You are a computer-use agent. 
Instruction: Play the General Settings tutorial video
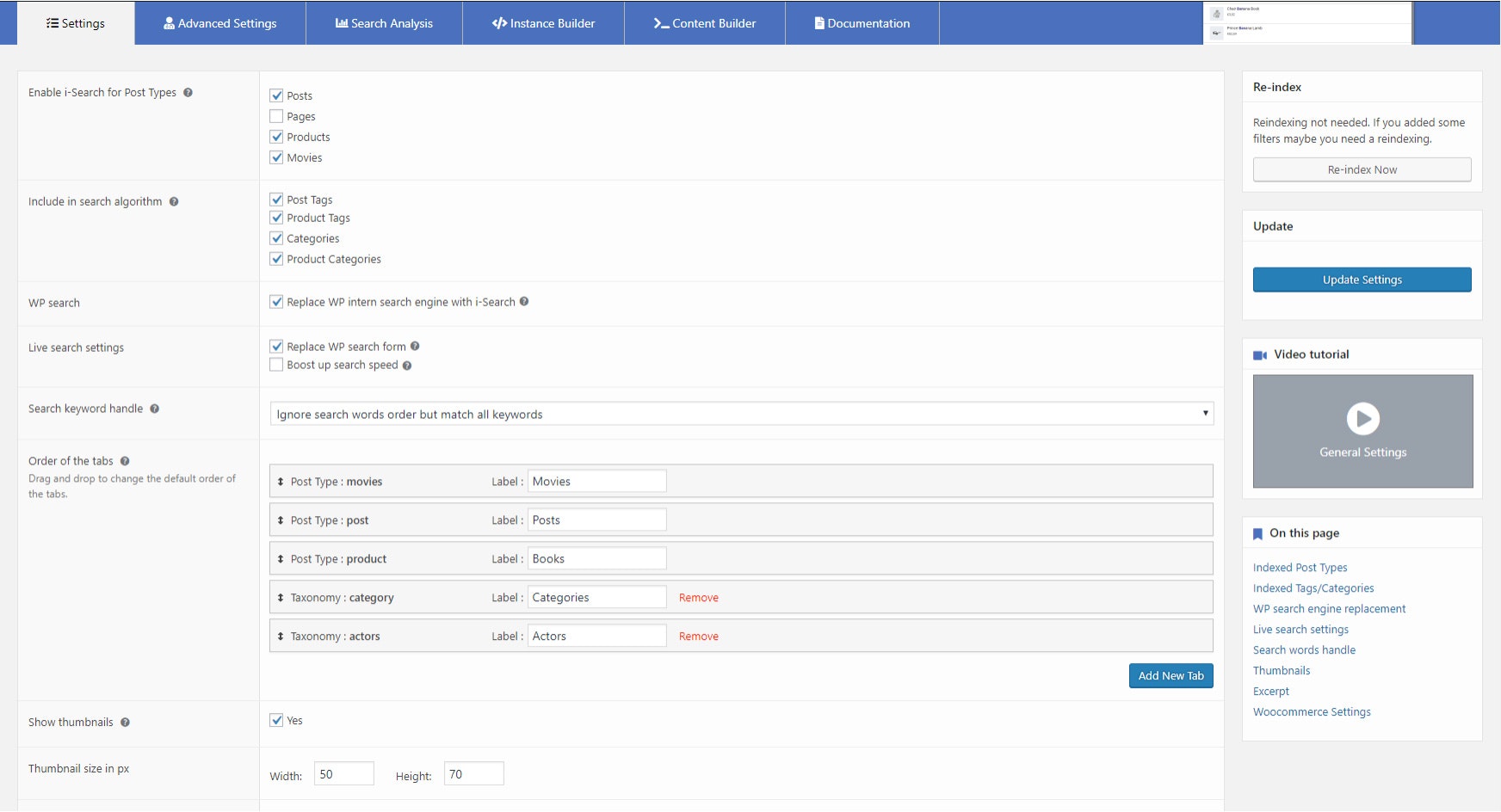pyautogui.click(x=1362, y=419)
